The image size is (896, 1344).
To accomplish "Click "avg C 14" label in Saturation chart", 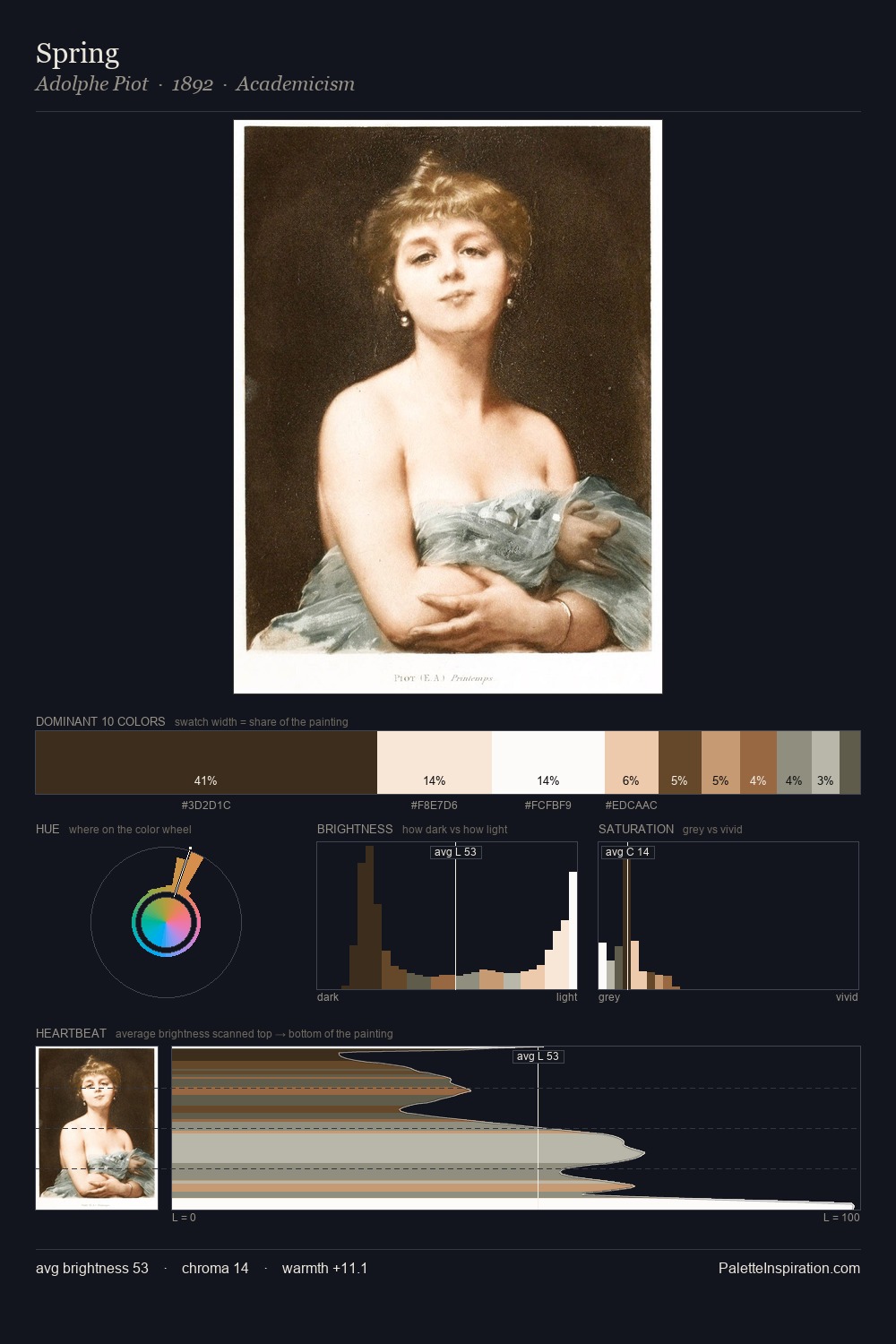I will click(x=627, y=852).
